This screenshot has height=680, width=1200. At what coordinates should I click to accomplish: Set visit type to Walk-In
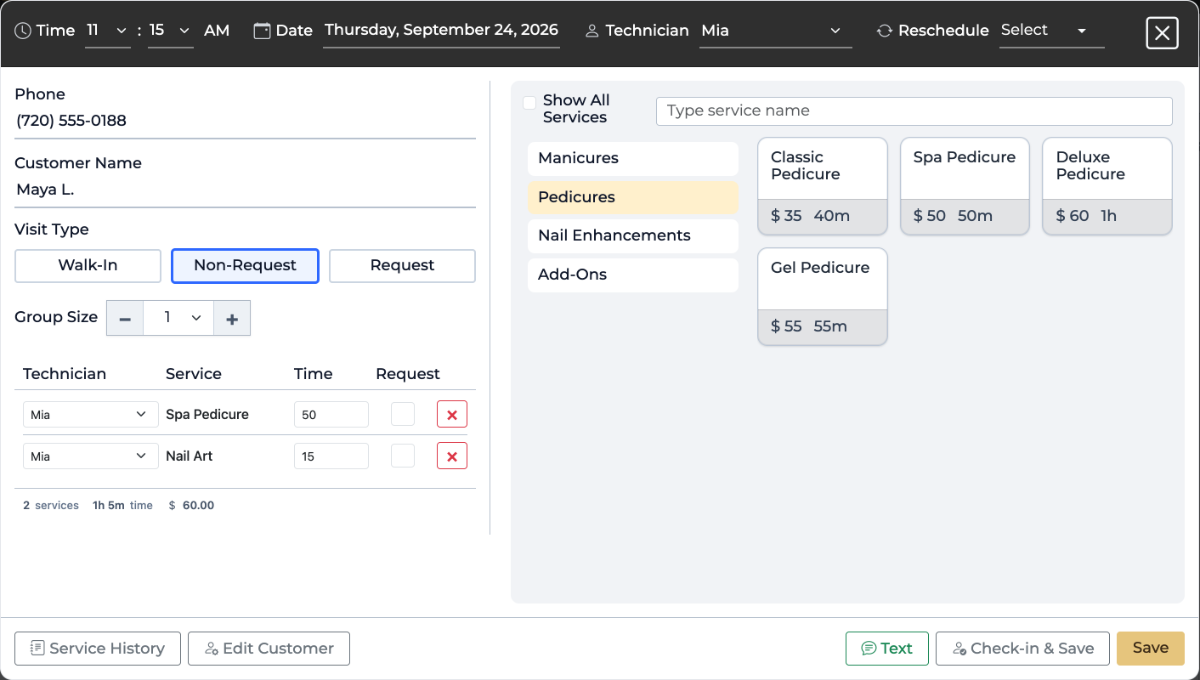(x=88, y=266)
